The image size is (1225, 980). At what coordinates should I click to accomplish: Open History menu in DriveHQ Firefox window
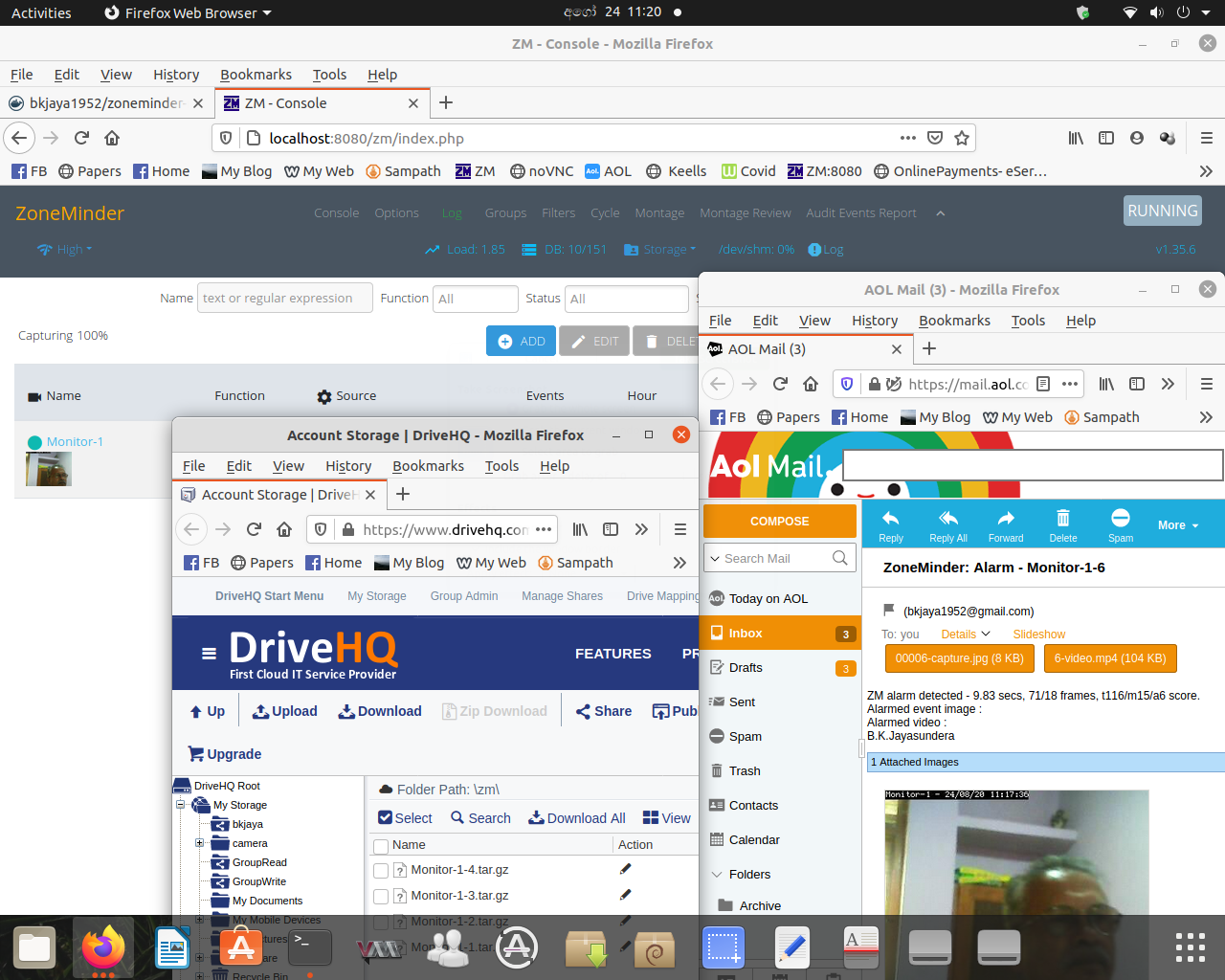(348, 466)
